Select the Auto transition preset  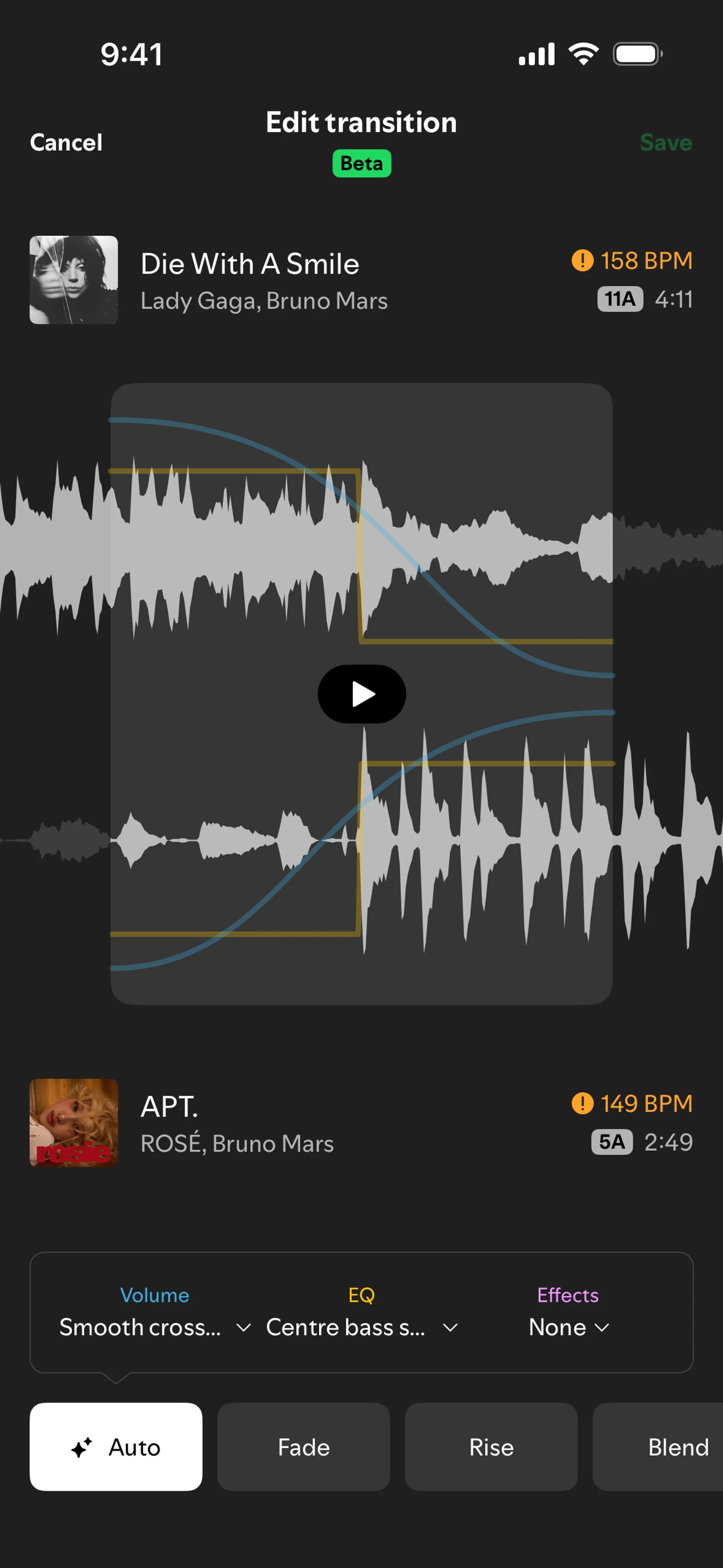pos(116,1446)
